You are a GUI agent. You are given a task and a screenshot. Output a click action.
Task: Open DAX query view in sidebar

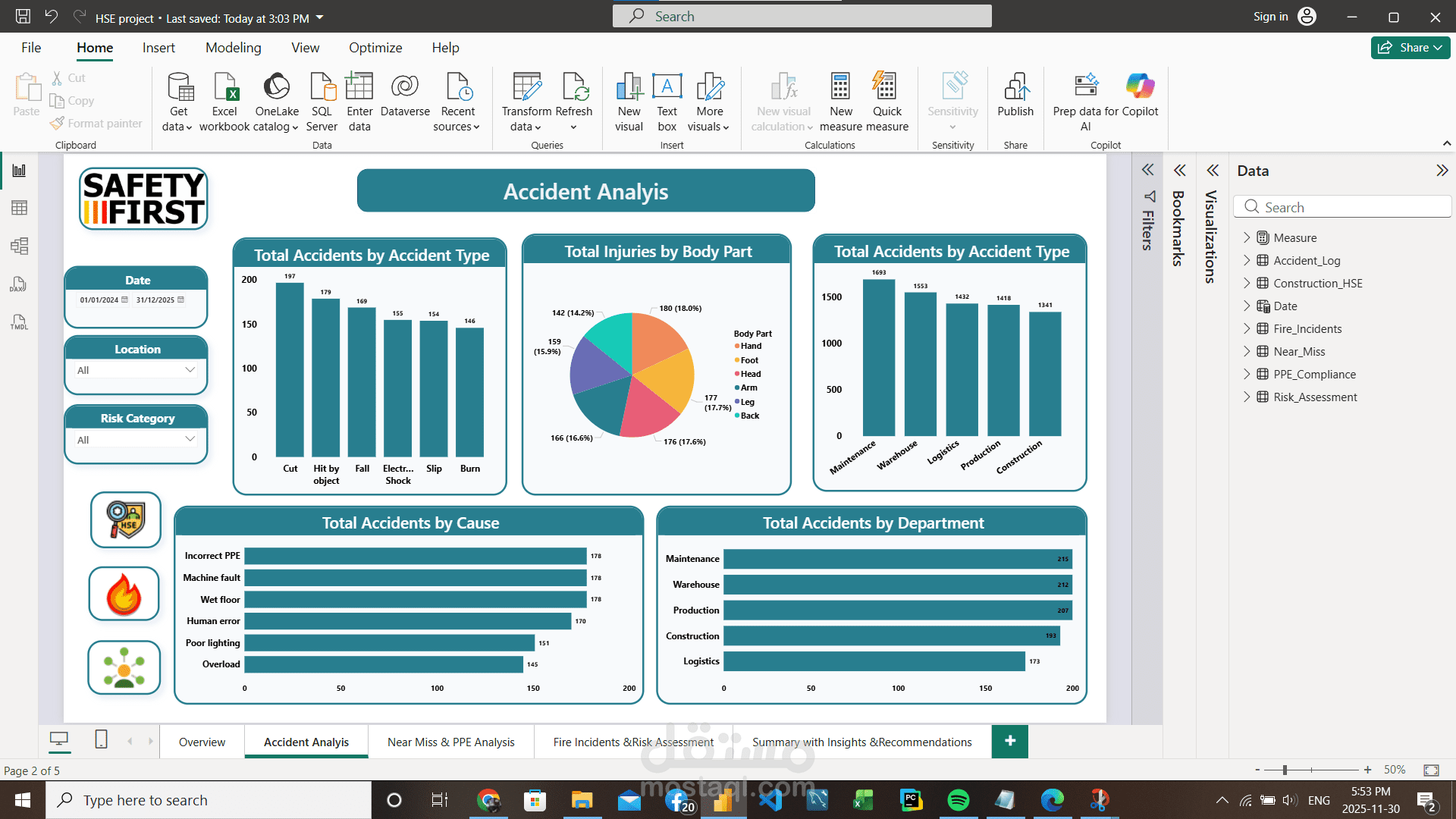pos(19,284)
